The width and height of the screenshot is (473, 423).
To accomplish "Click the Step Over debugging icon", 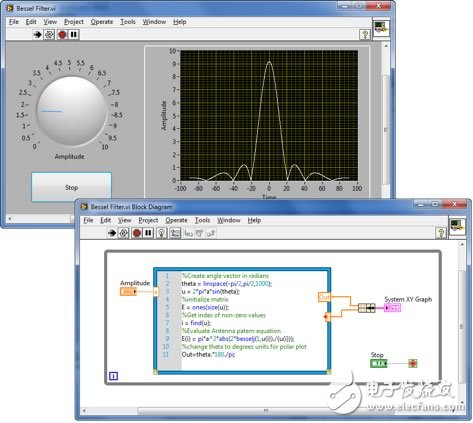I will click(200, 233).
